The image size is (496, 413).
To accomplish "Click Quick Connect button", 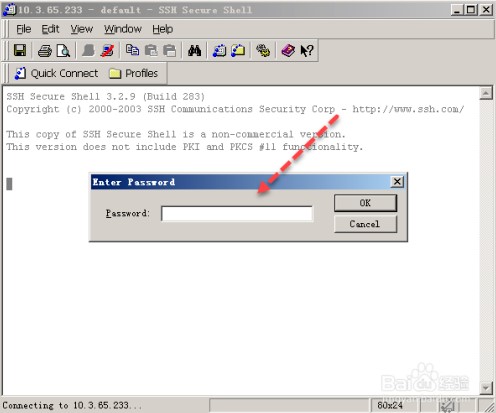I will pos(56,73).
